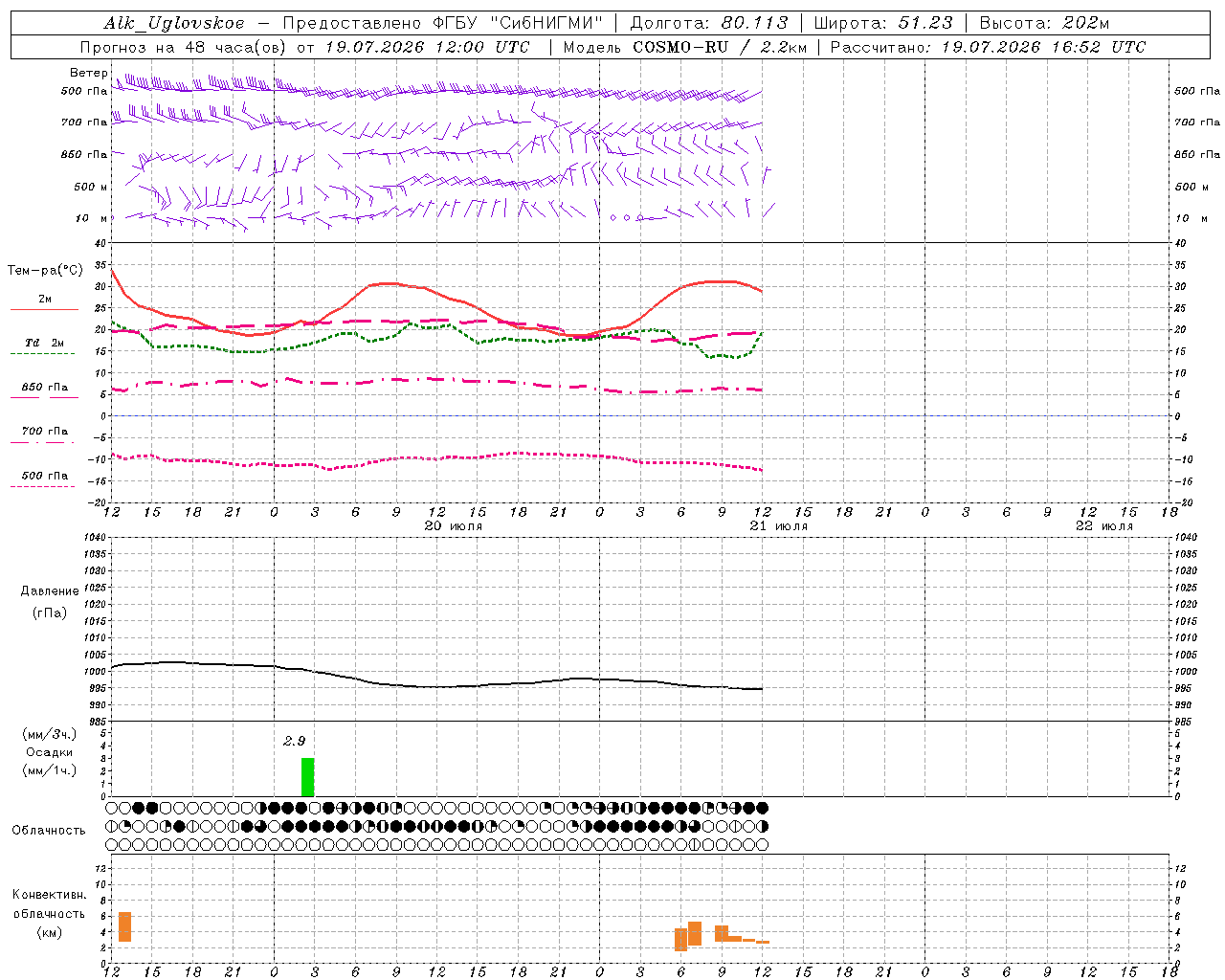This screenshot has height=980, width=1225.
Task: Click the green precipitation bar
Action: [307, 777]
